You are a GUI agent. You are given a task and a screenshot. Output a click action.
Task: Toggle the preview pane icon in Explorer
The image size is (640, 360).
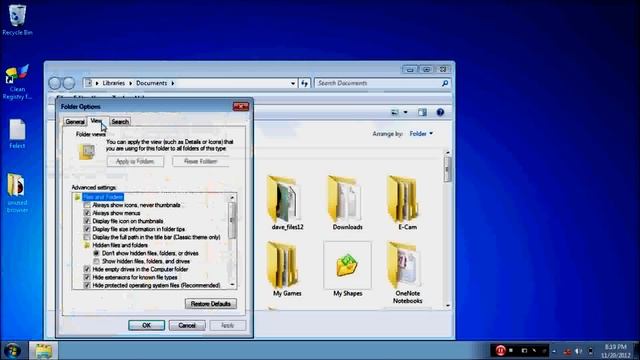422,112
